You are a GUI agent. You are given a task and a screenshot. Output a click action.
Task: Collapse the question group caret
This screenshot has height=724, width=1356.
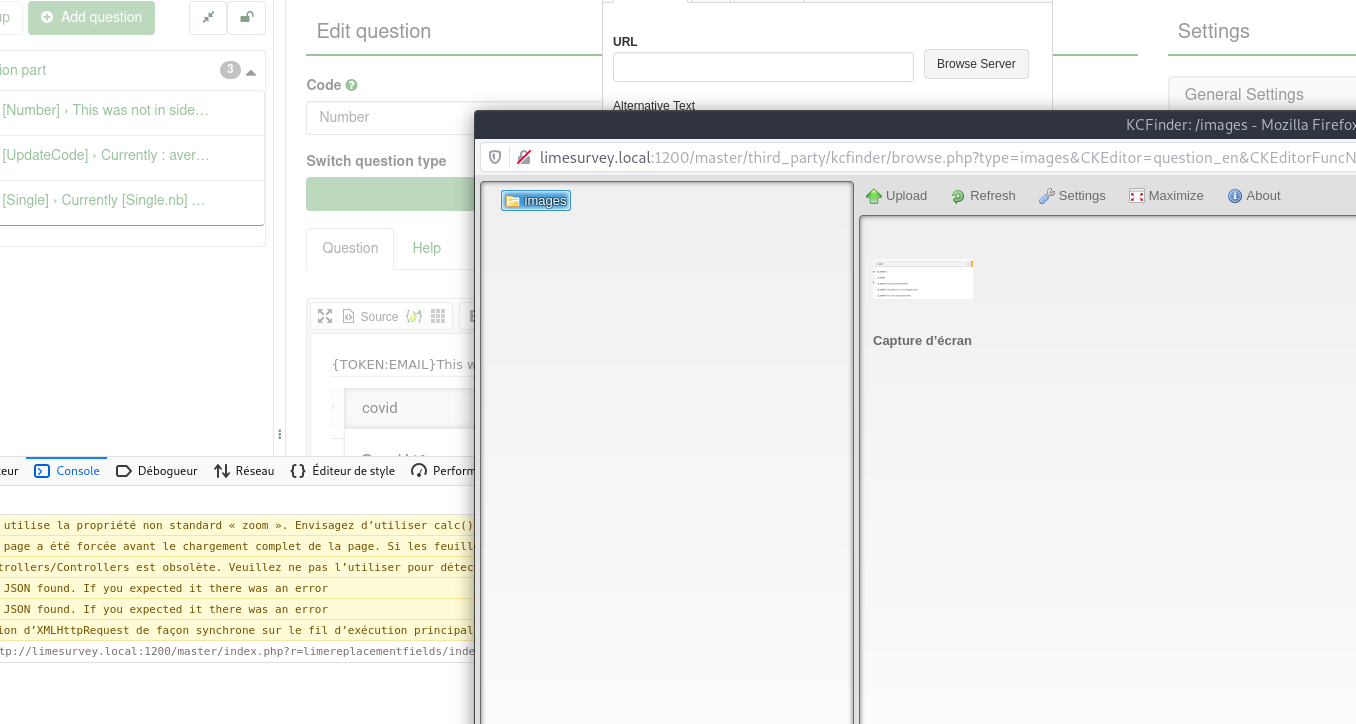click(250, 72)
